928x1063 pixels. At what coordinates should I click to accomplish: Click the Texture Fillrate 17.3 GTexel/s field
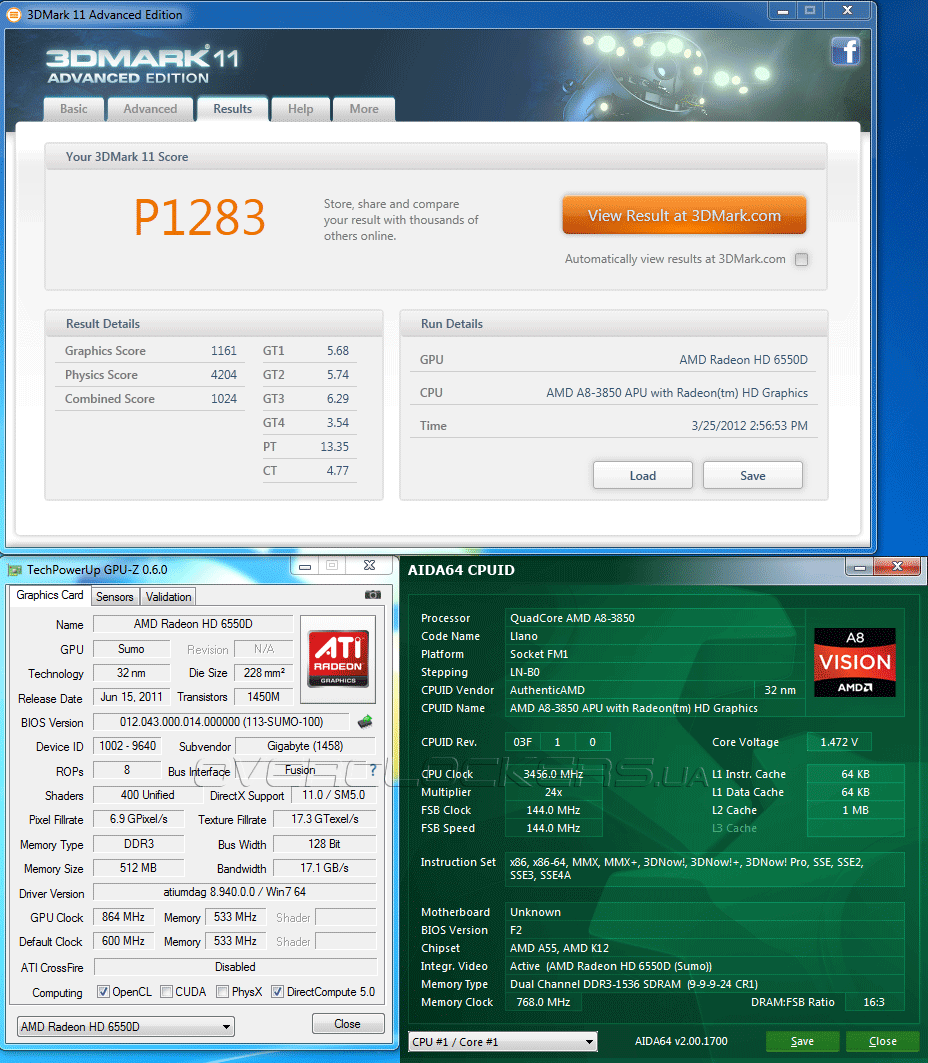click(324, 819)
